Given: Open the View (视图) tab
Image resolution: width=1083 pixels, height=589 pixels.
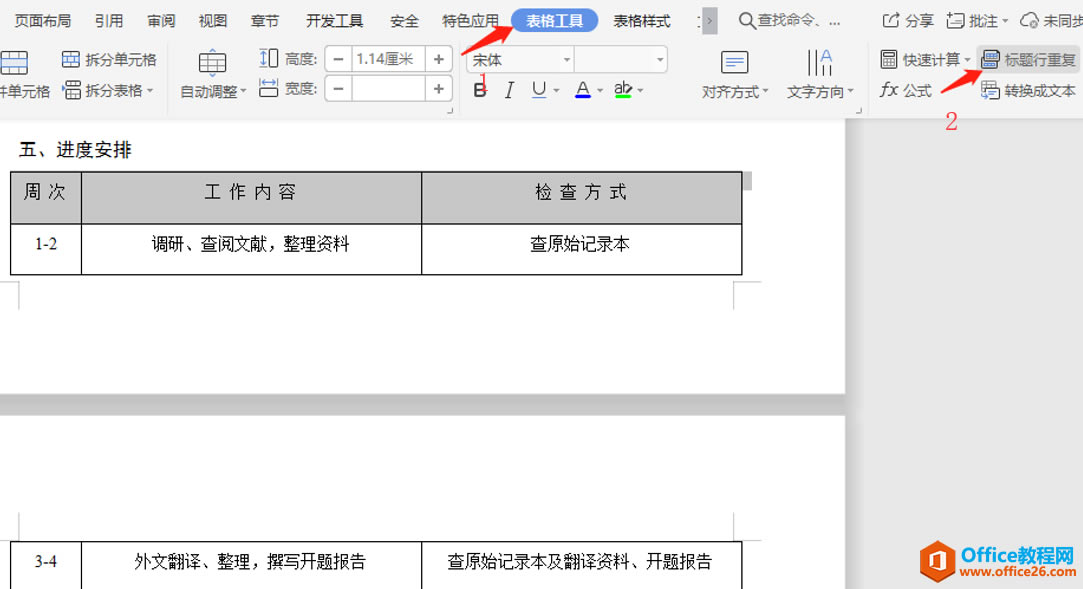Looking at the screenshot, I should coord(213,21).
